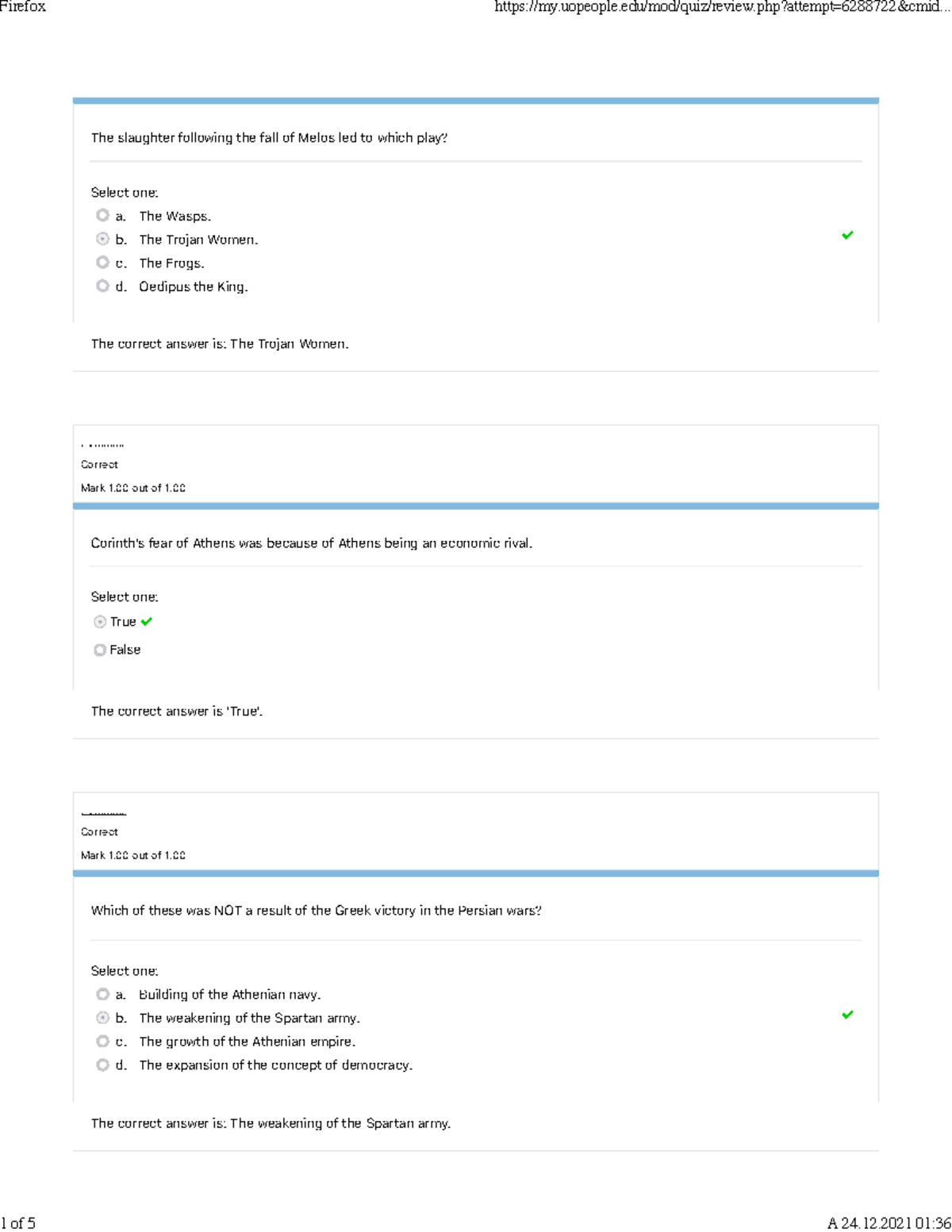Screen dimensions: 952x1232
Task: Click the green checkmark beside "The Trojan Women"
Action: coord(847,235)
